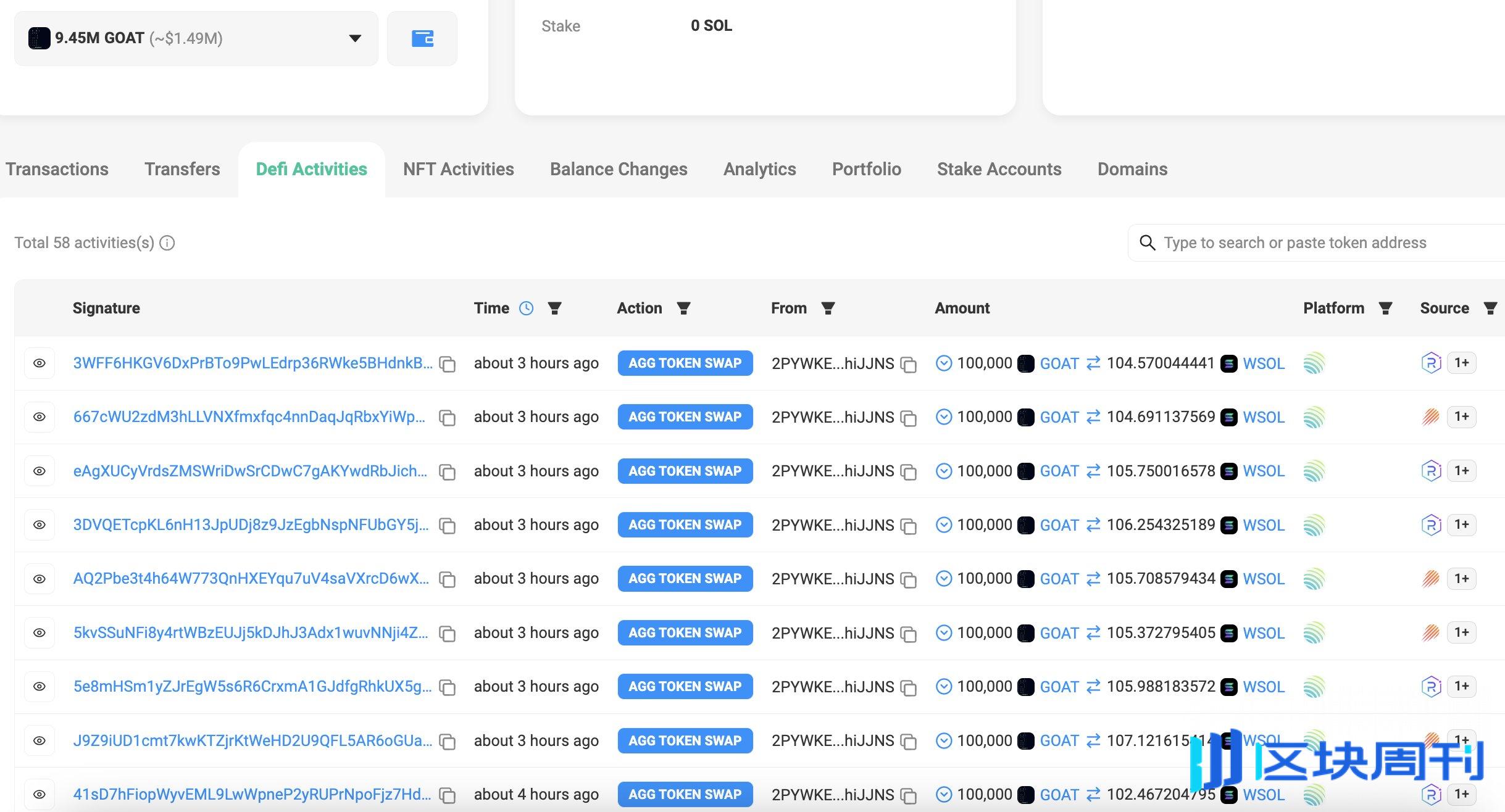
Task: Open signature link 3DVQETcpKL6nH13JpUDj
Action: click(251, 524)
